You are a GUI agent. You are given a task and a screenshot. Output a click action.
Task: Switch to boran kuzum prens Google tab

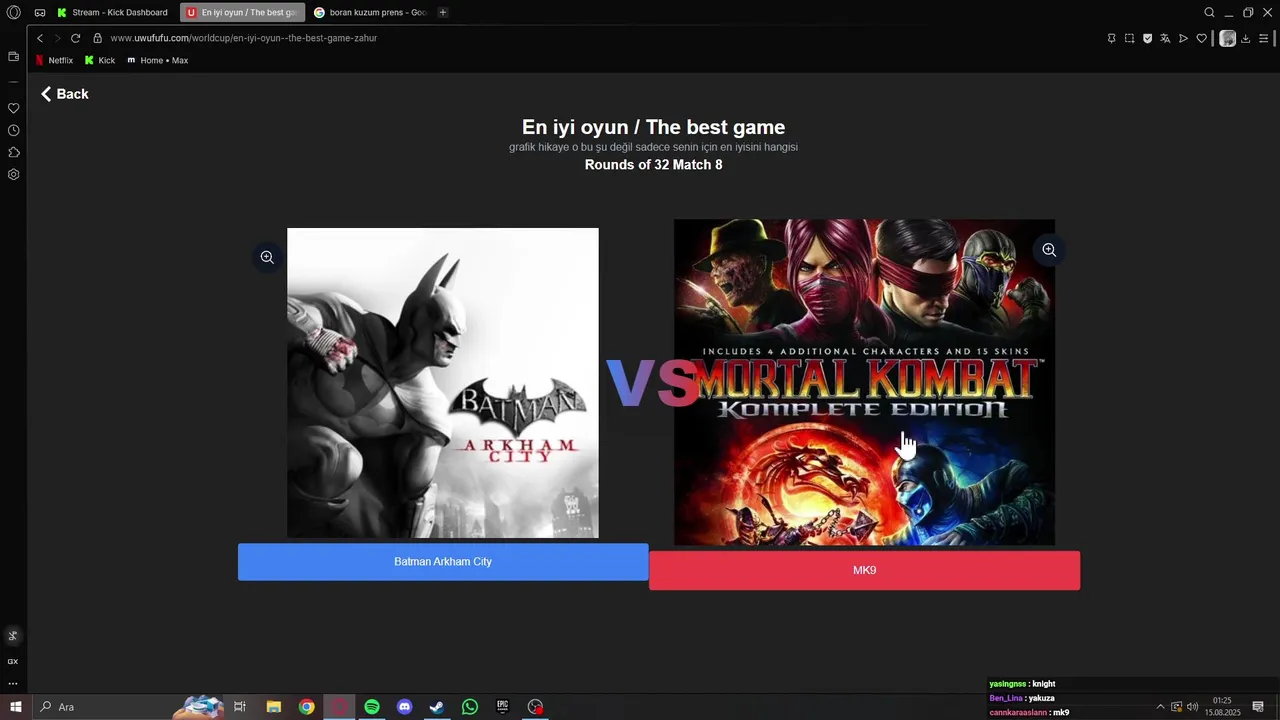[370, 13]
